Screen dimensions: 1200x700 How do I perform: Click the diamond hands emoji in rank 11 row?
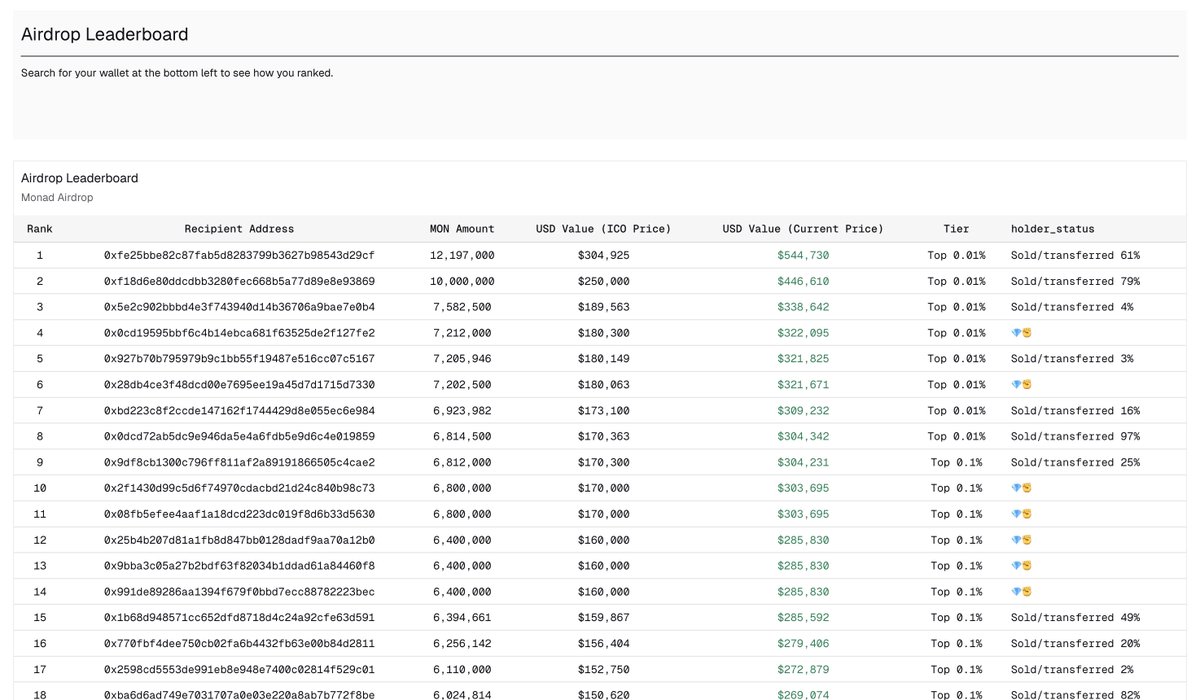point(1021,514)
